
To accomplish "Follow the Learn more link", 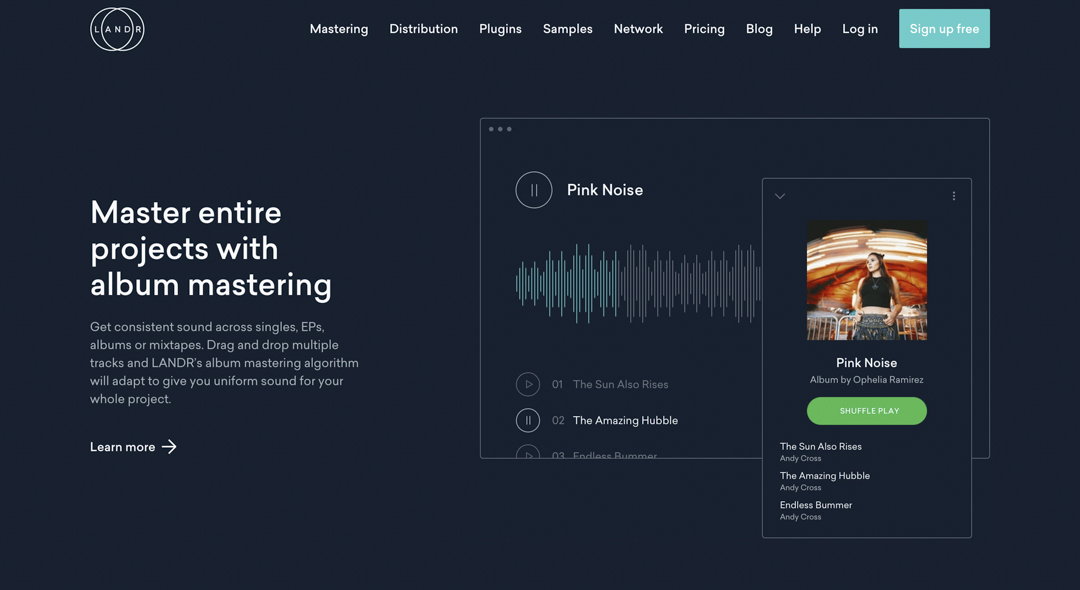I will pos(133,447).
